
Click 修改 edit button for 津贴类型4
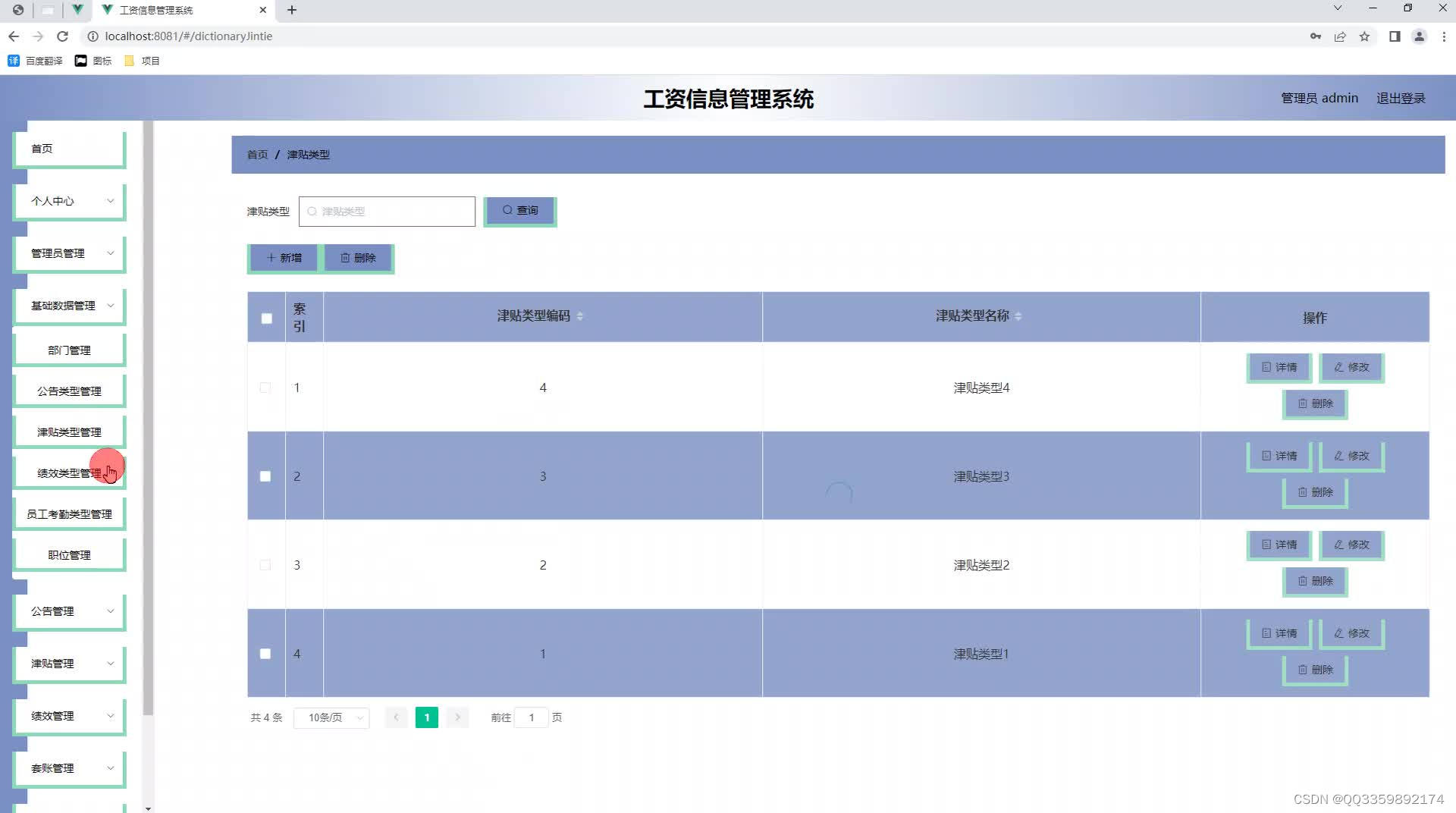1351,367
